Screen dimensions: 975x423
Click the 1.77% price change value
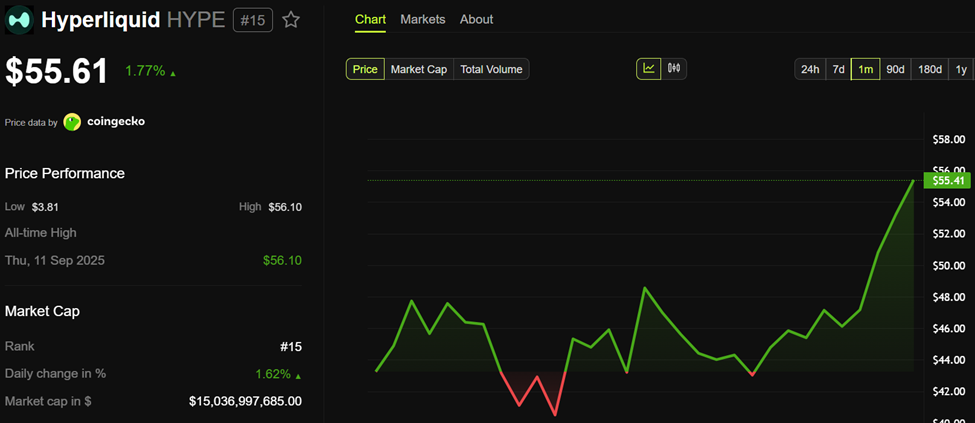click(x=146, y=71)
